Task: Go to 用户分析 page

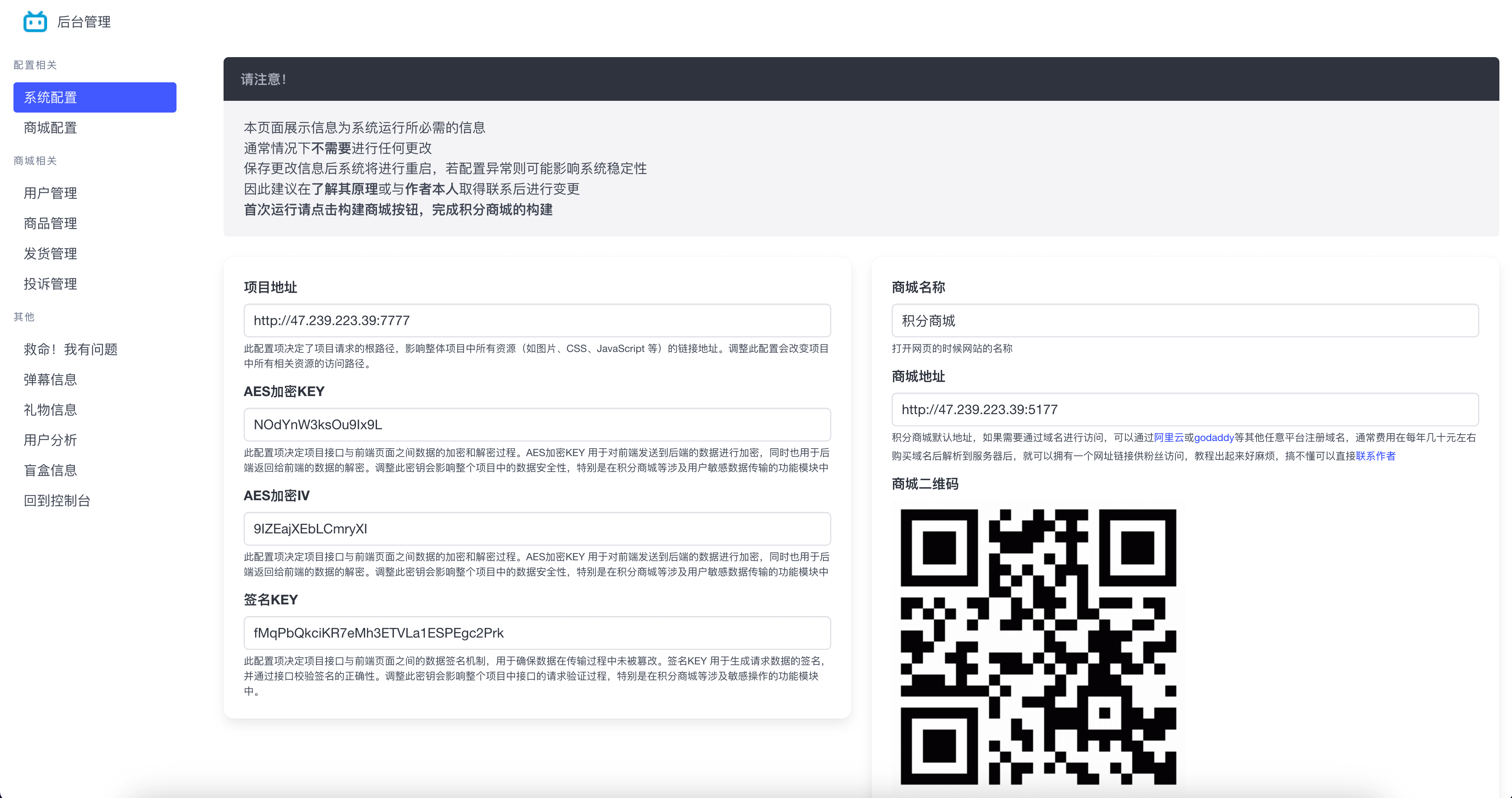Action: 50,440
